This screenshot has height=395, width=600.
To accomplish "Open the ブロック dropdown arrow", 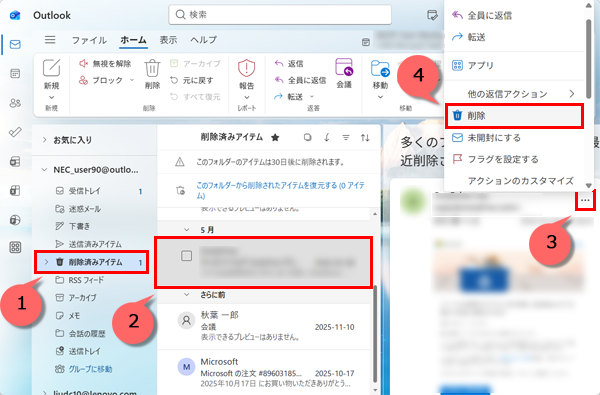I will pyautogui.click(x=132, y=80).
